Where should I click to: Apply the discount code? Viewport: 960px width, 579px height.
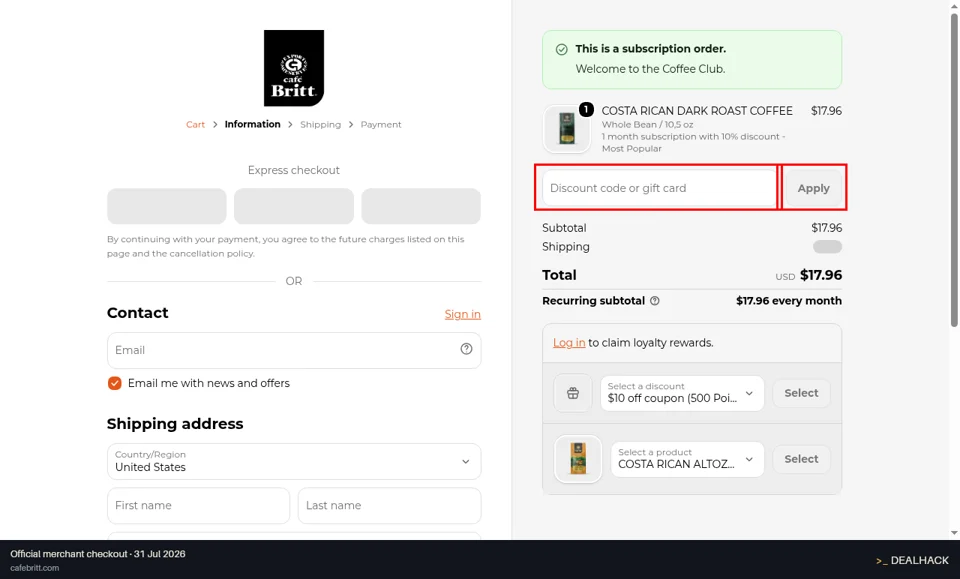813,188
